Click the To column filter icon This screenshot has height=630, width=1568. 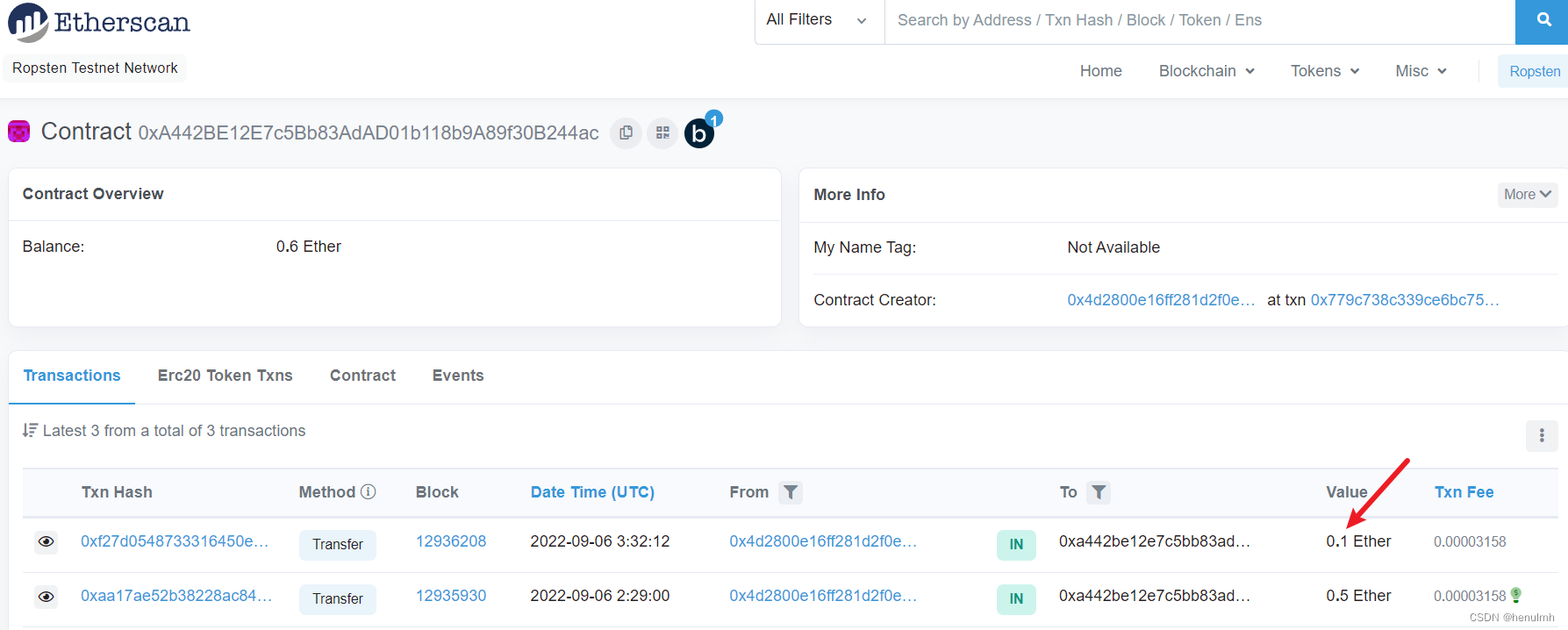(1099, 492)
